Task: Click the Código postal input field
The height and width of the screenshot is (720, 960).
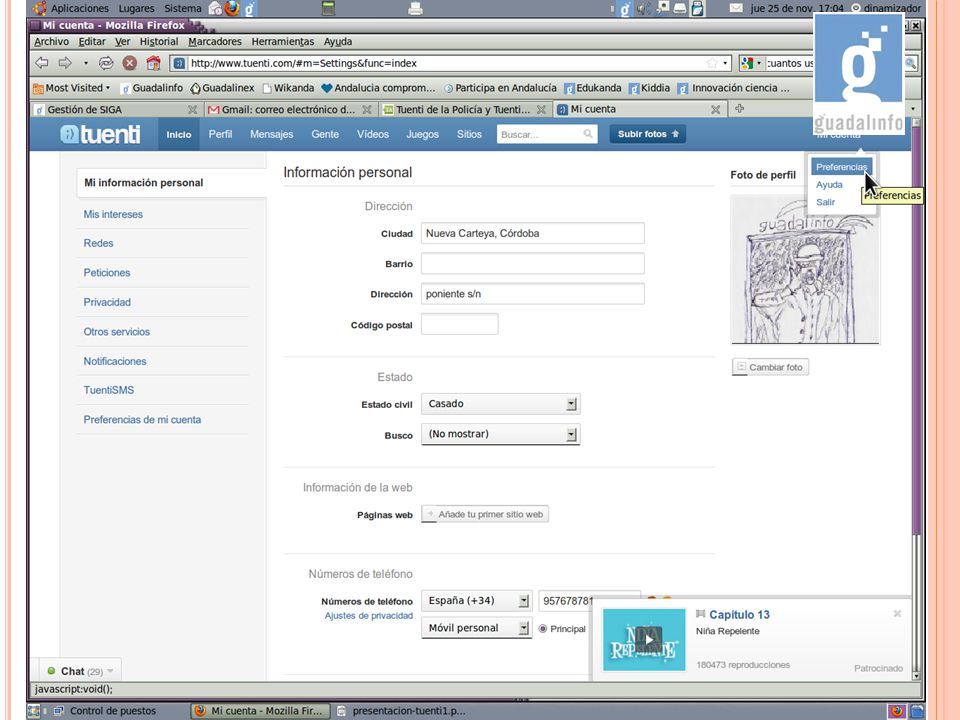Action: coord(460,324)
